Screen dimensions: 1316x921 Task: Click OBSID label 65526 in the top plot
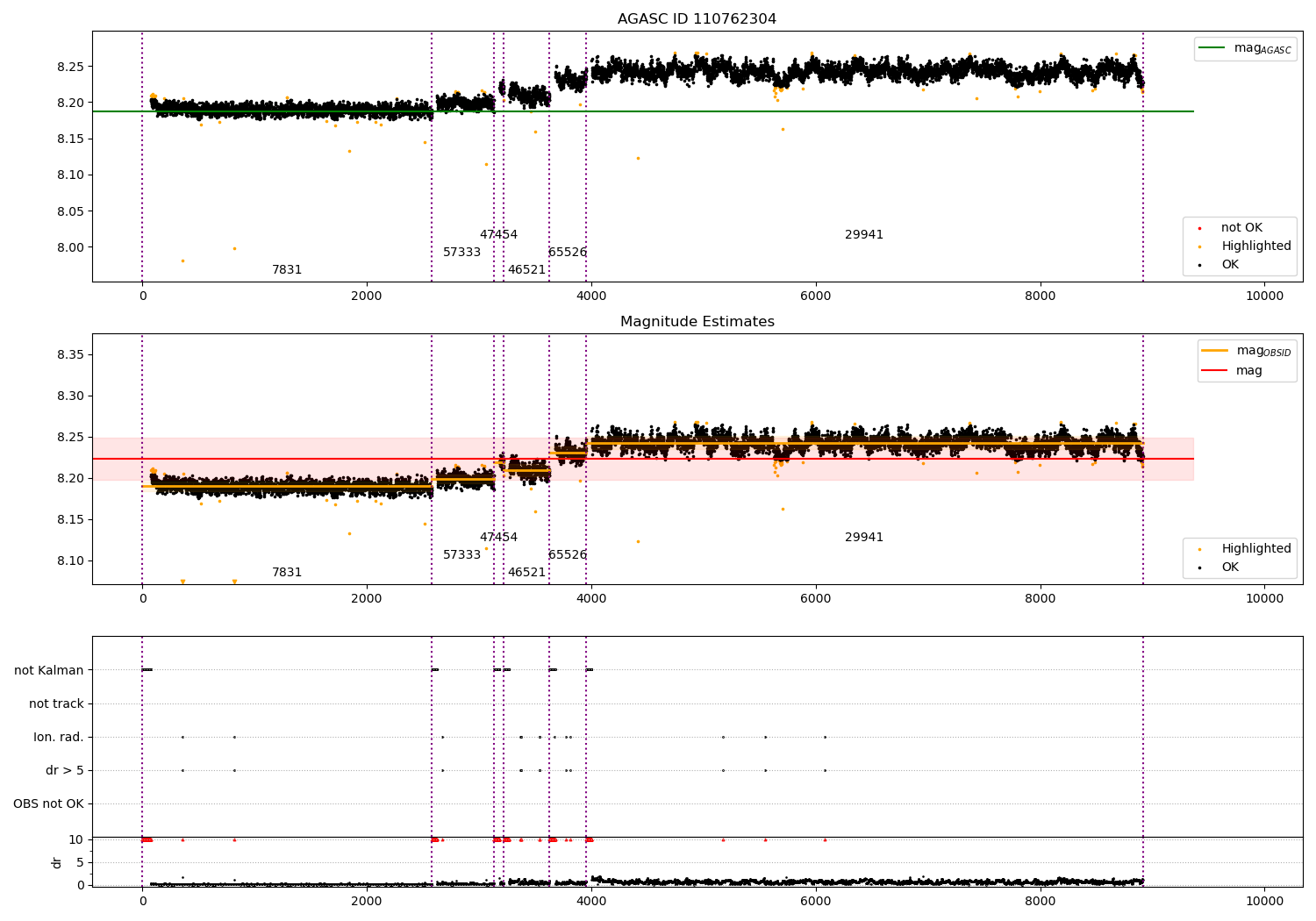coord(568,253)
